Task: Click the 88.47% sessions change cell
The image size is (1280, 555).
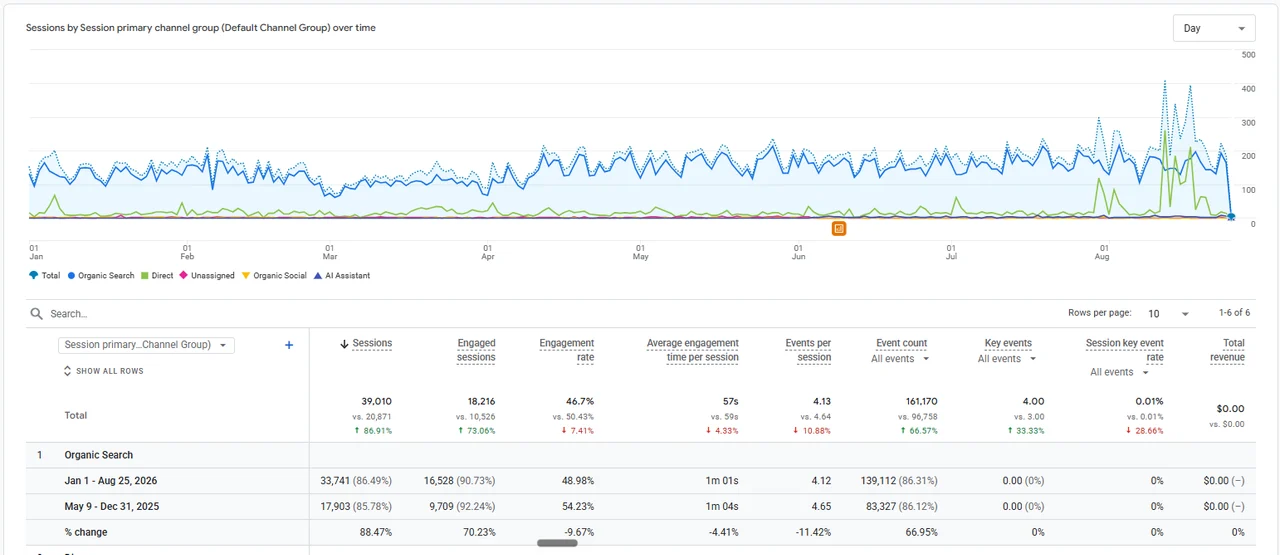Action: (376, 532)
